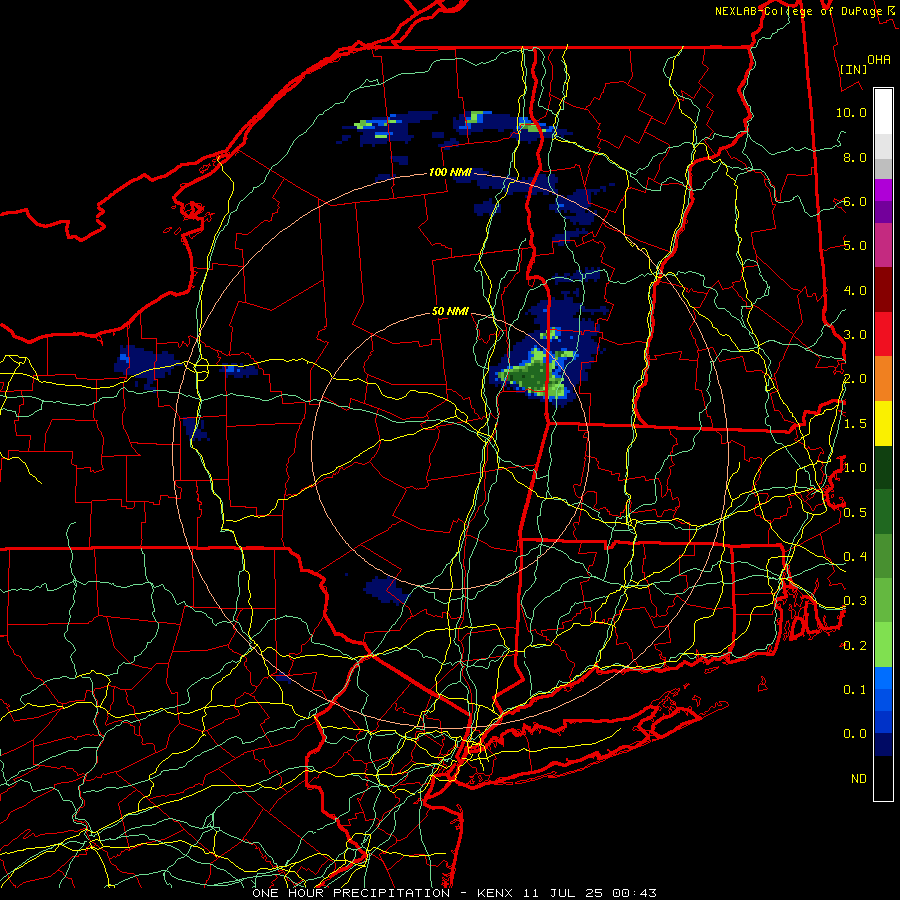Click the 1.5 legend value
This screenshot has height=900, width=900.
pyautogui.click(x=855, y=424)
